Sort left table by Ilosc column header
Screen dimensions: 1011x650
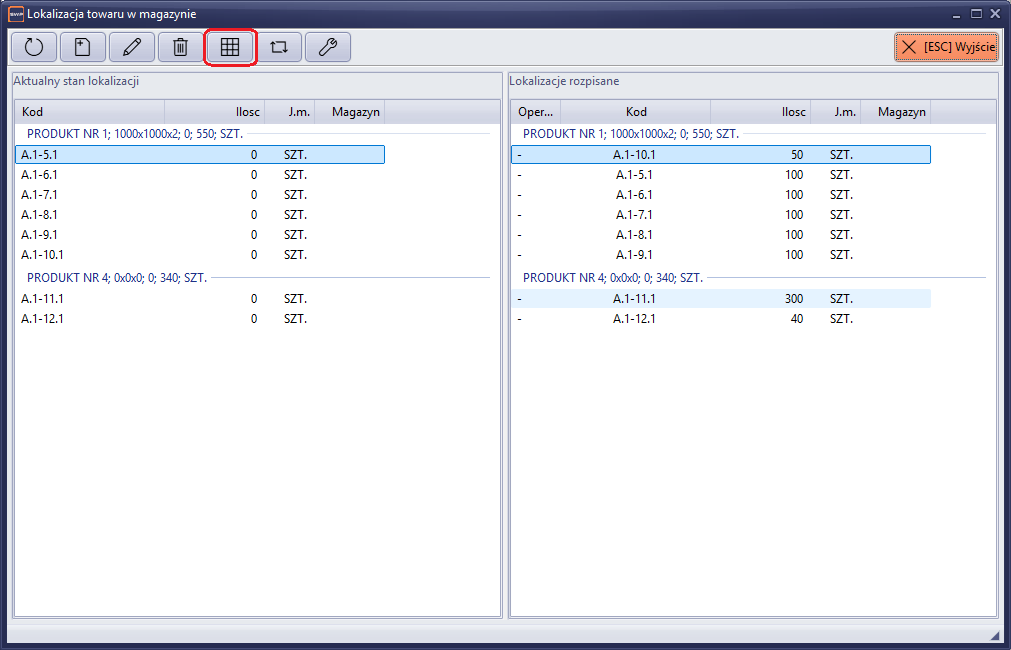214,112
